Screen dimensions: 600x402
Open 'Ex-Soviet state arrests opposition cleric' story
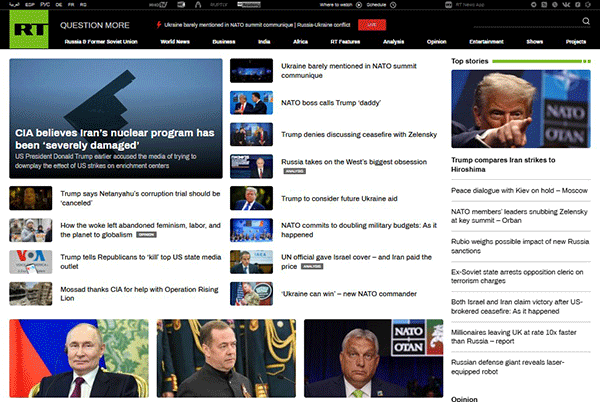coord(517,276)
